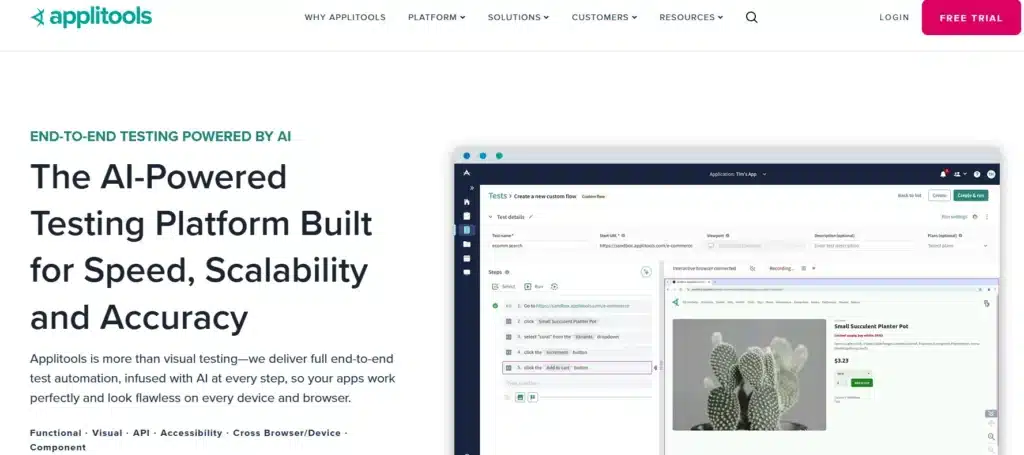Collapse the Test details section chevron
The height and width of the screenshot is (455, 1024).
click(x=490, y=217)
